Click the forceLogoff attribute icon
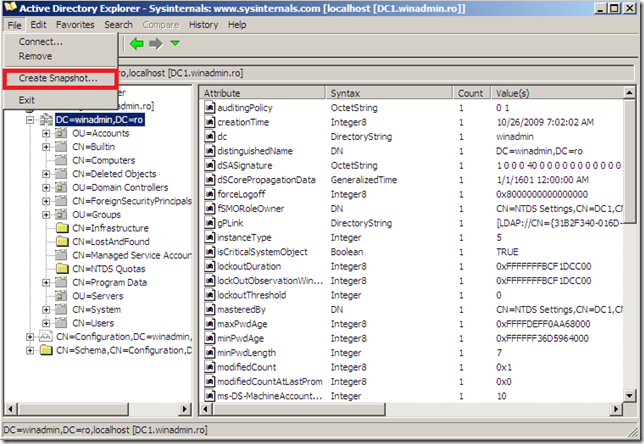The height and width of the screenshot is (444, 644). point(209,194)
